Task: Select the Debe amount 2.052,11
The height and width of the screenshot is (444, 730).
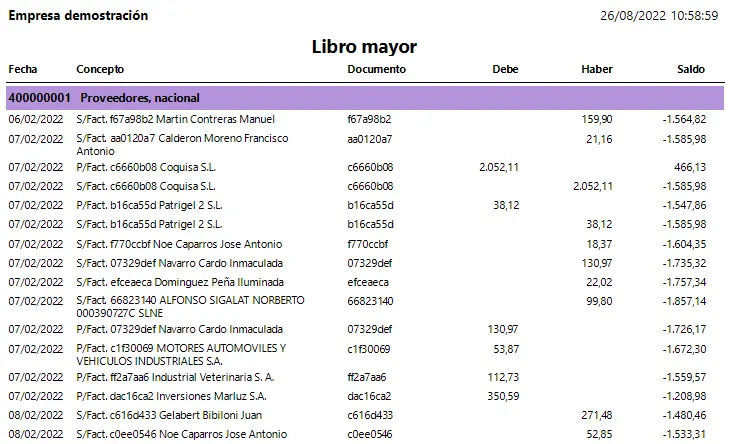Action: click(499, 167)
